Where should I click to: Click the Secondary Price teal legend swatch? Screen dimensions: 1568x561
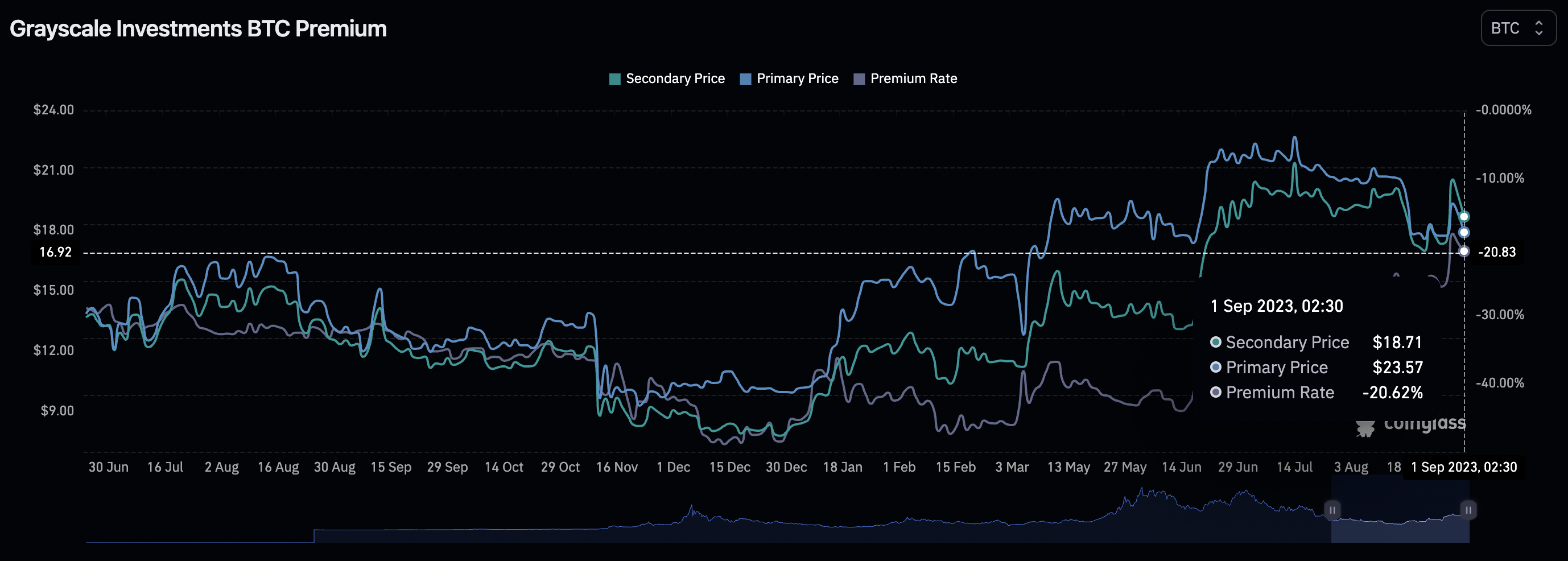(x=615, y=79)
